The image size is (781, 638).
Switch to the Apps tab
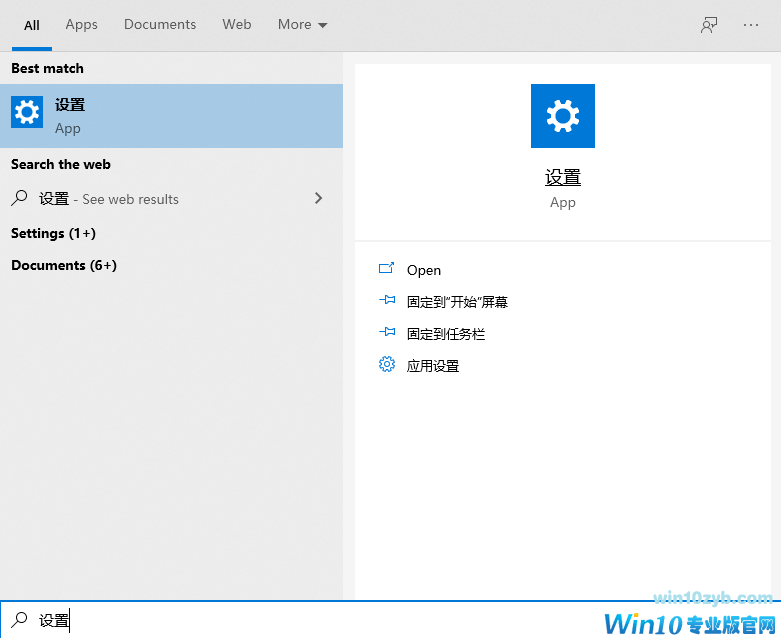(x=81, y=25)
